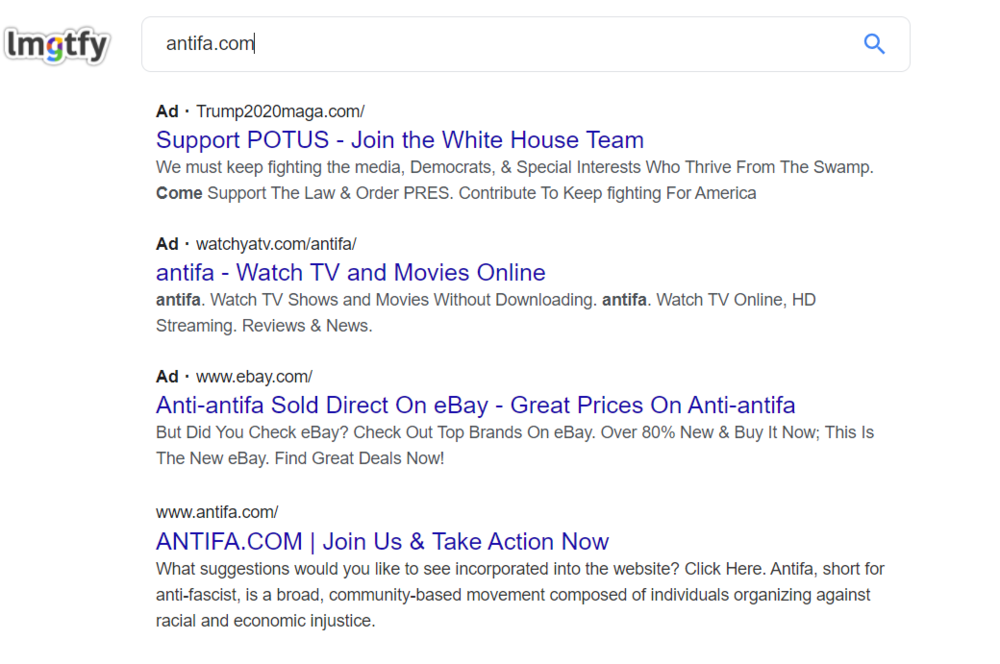
Task: Open the Support POTUS ad headline
Action: pos(399,140)
